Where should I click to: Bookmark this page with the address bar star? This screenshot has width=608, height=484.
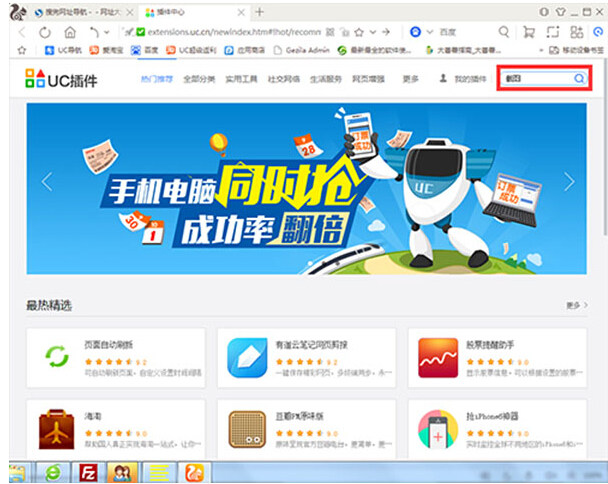point(359,32)
